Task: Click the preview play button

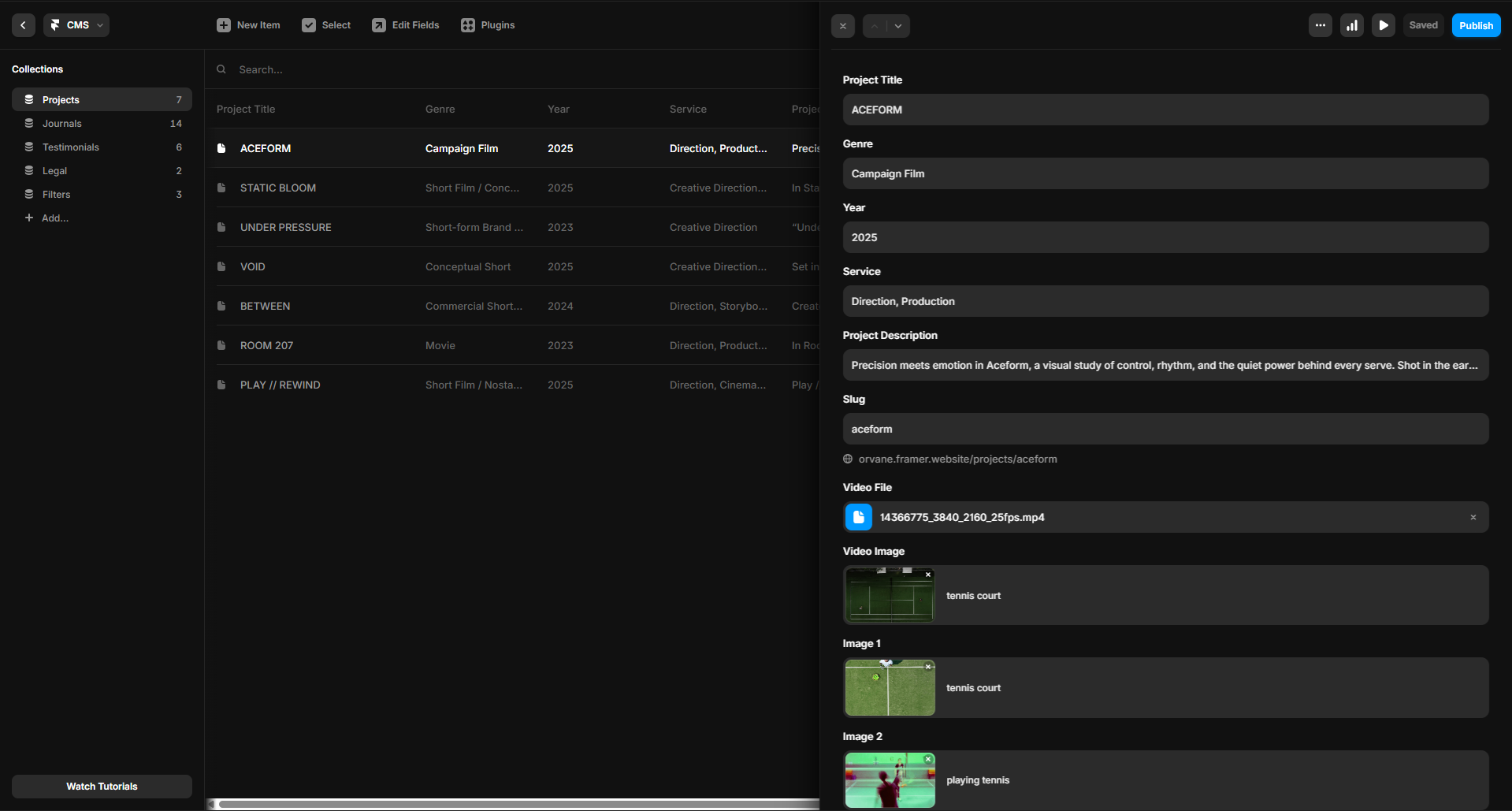Action: [1384, 25]
